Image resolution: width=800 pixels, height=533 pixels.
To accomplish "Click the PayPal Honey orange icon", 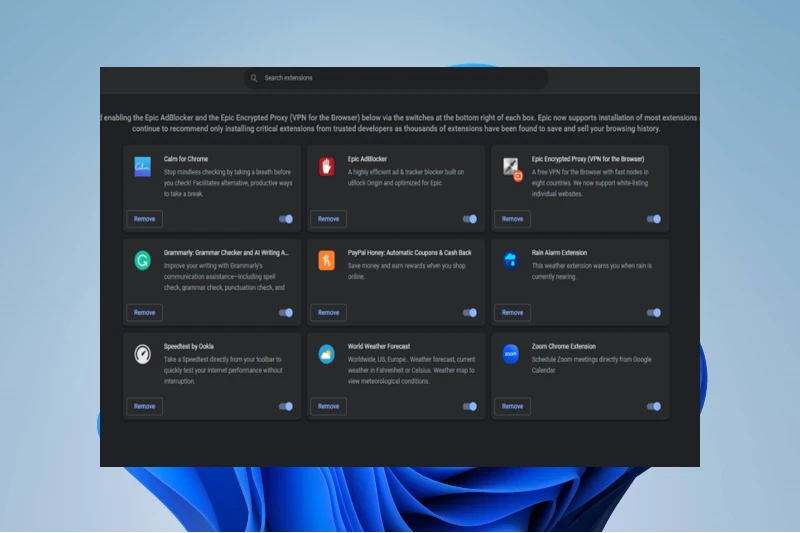I will click(x=327, y=260).
